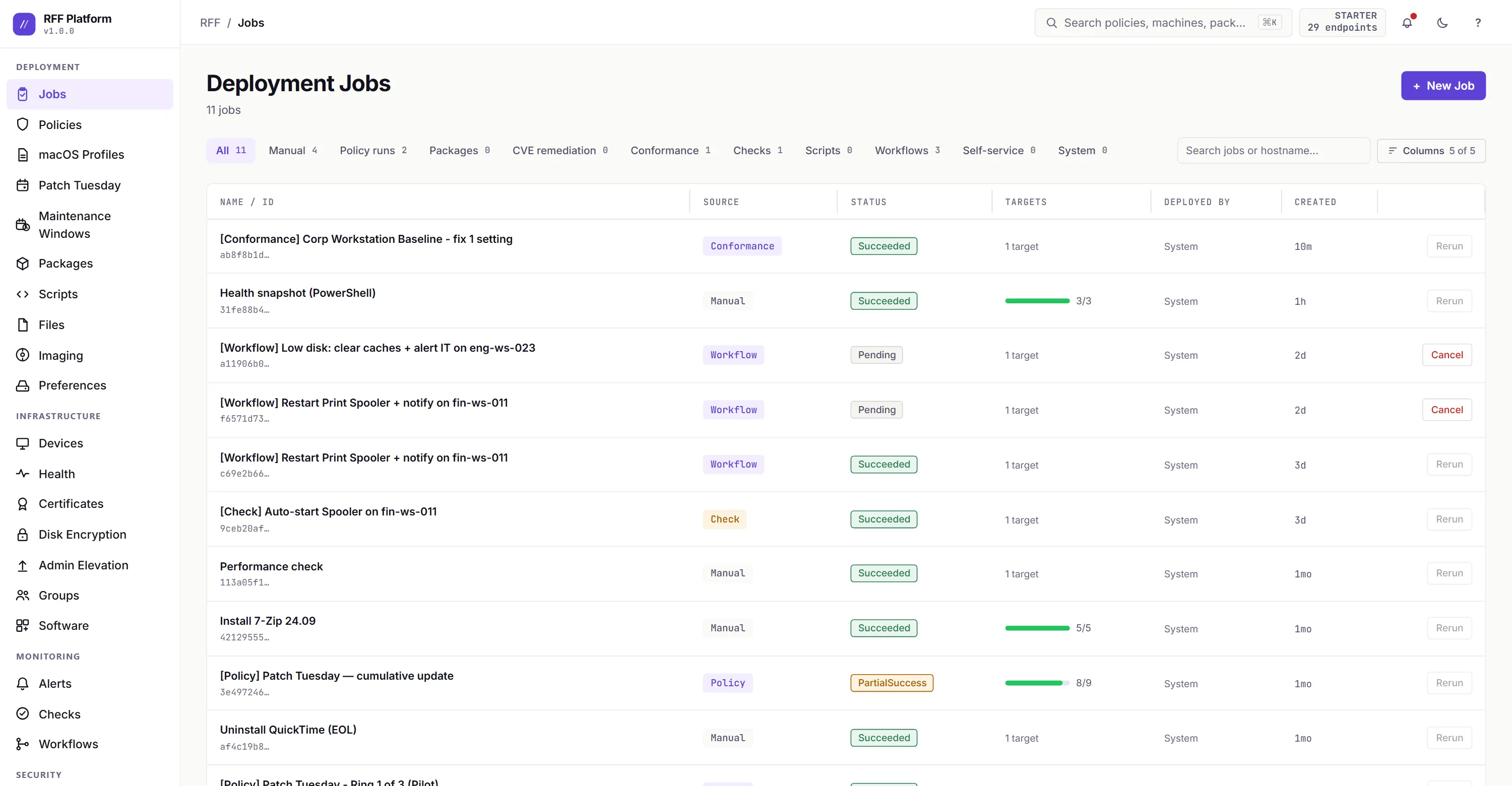Click the New Job button

(1443, 86)
